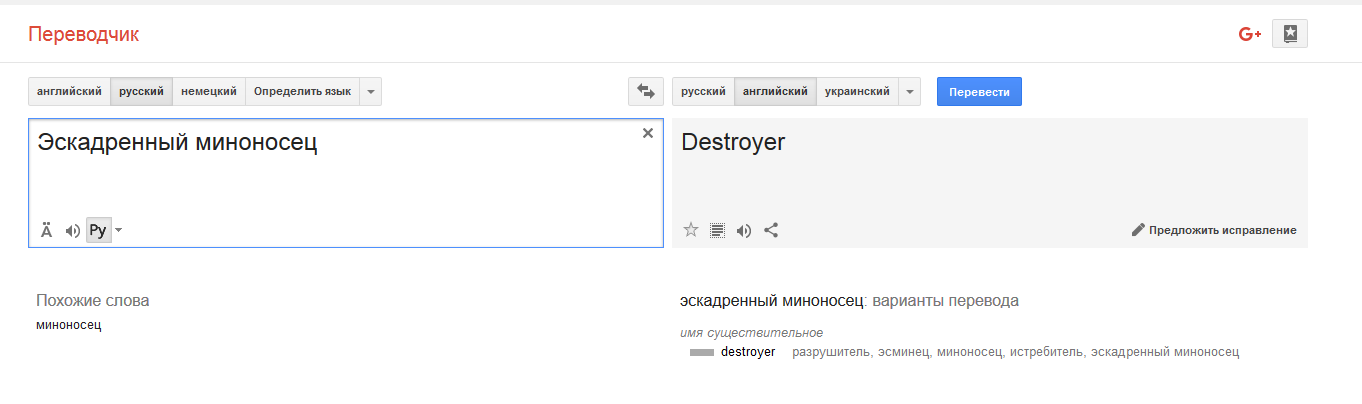
Task: Share the translation
Action: point(771,230)
